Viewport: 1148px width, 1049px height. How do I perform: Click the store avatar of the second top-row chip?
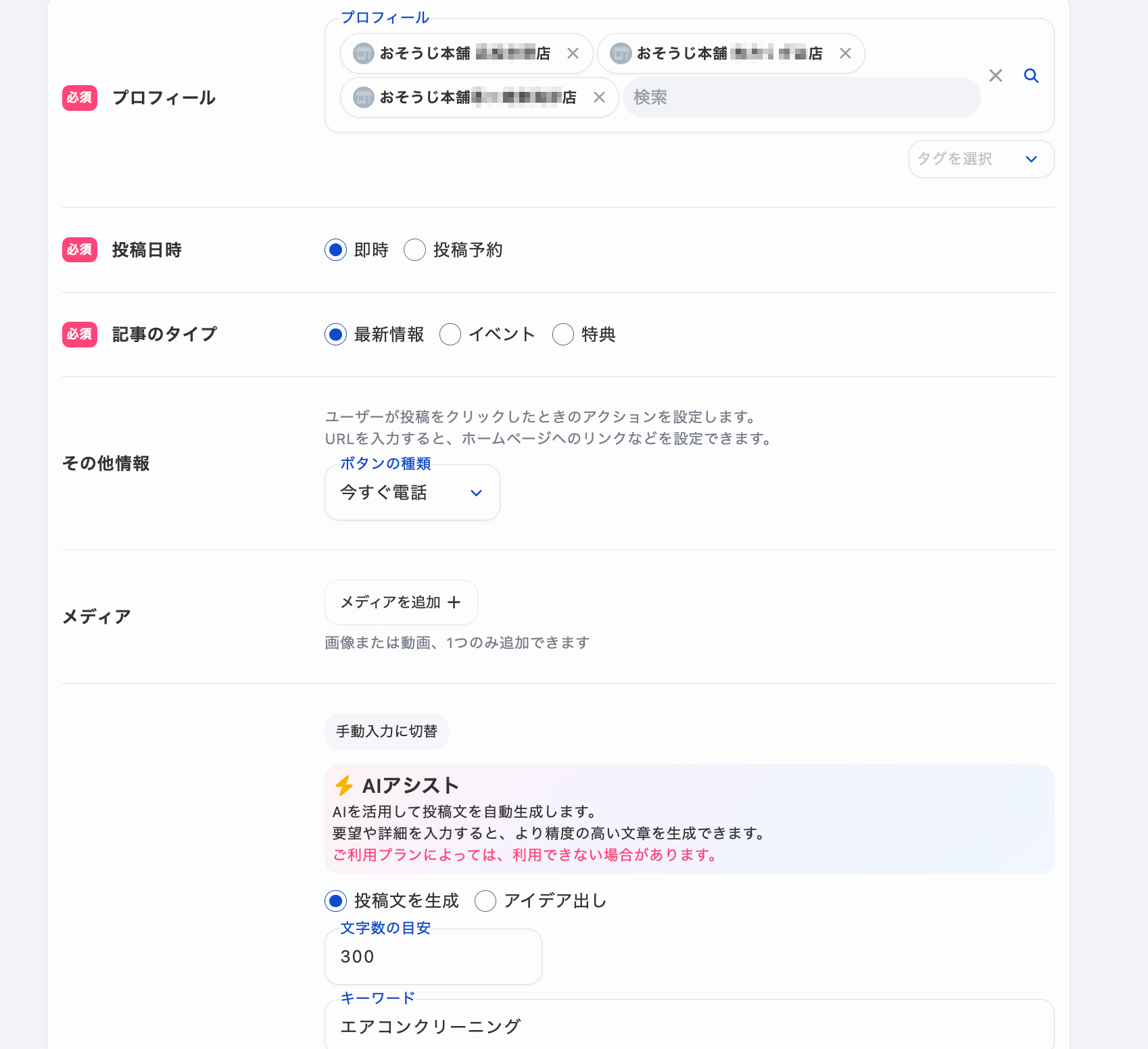pyautogui.click(x=621, y=53)
